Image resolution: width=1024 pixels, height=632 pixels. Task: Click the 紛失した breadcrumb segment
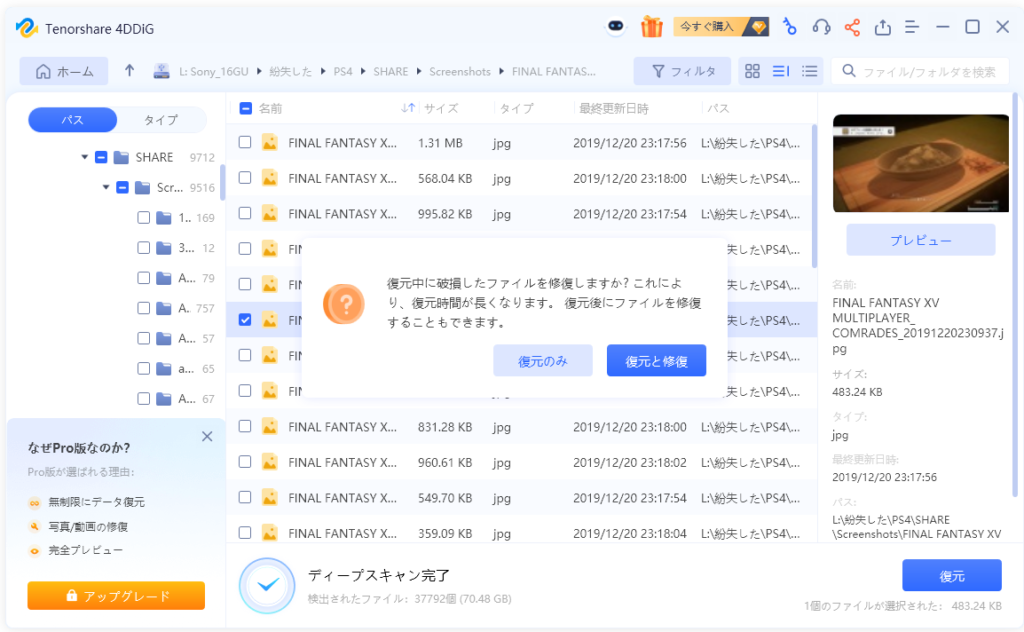(x=291, y=71)
